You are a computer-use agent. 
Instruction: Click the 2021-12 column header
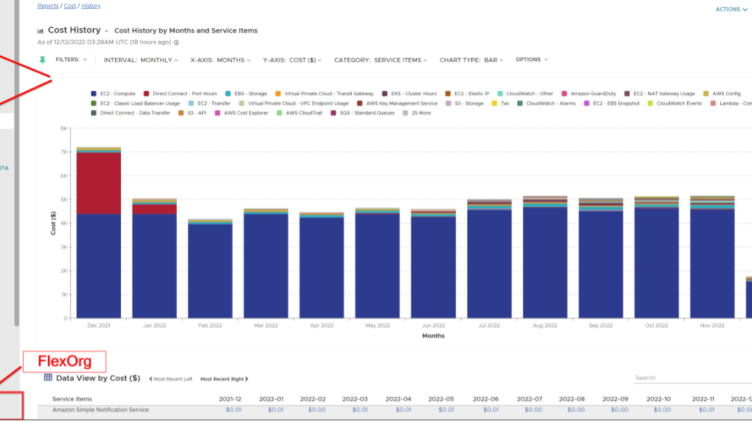click(230, 399)
